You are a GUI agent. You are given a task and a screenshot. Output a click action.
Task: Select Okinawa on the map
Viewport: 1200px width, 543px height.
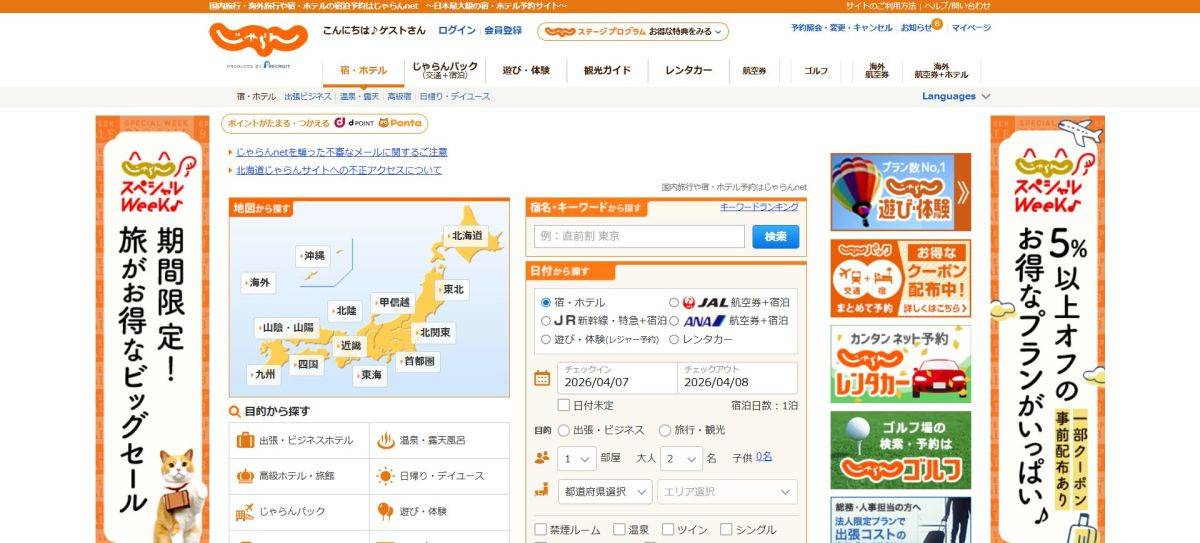[x=314, y=256]
